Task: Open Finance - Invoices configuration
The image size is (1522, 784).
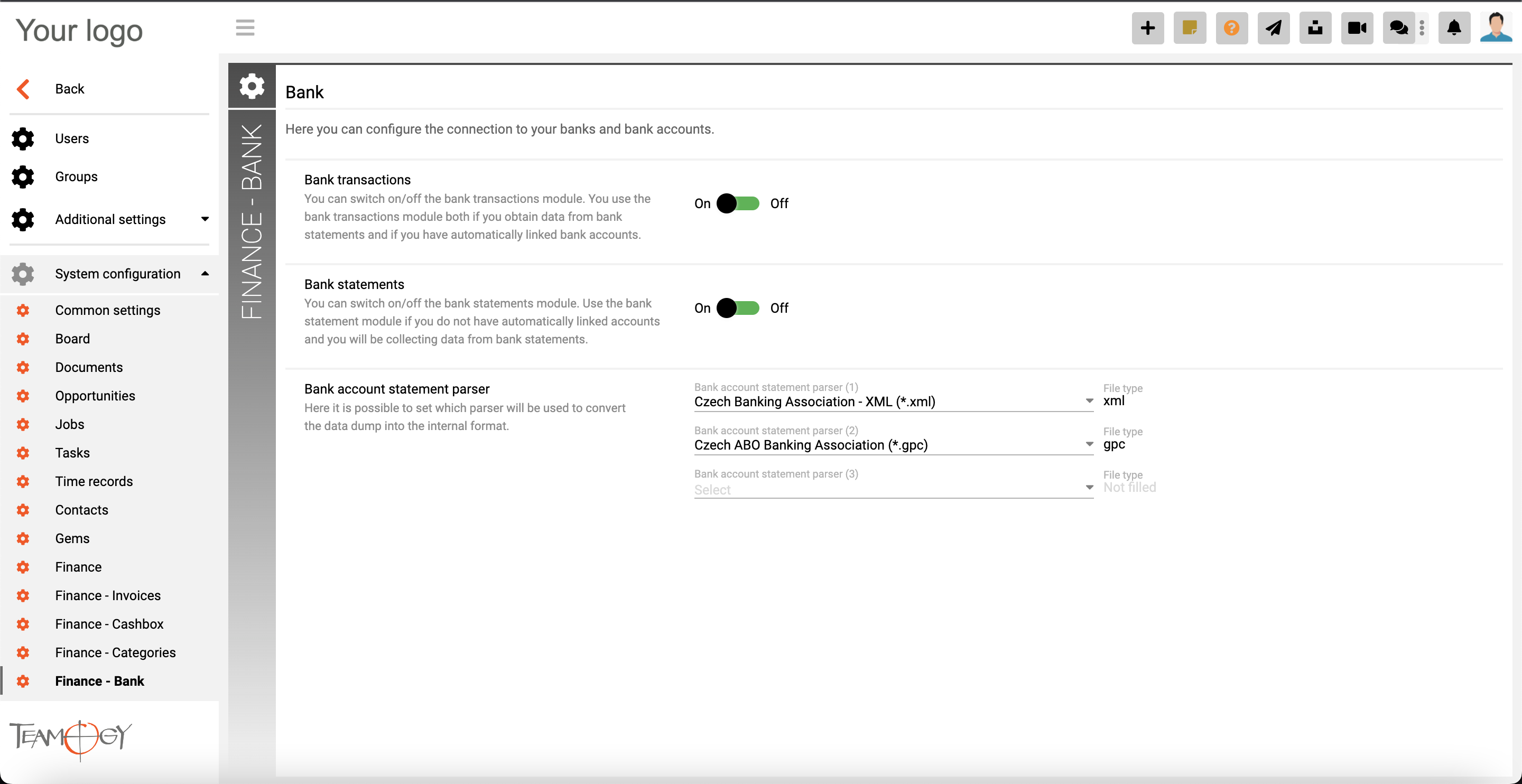Action: point(108,595)
